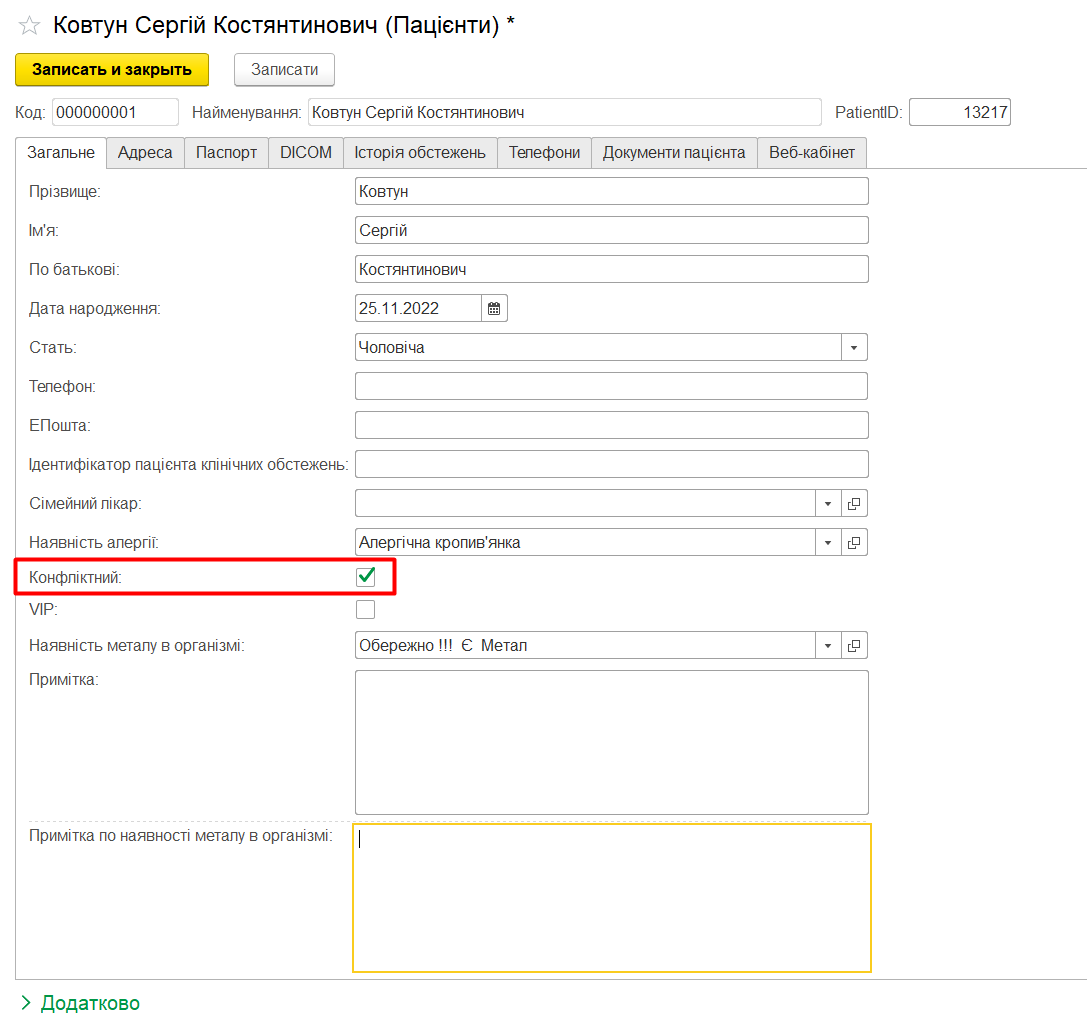Open calendar picker for Дата народження
The height and width of the screenshot is (1028, 1087).
tap(494, 308)
